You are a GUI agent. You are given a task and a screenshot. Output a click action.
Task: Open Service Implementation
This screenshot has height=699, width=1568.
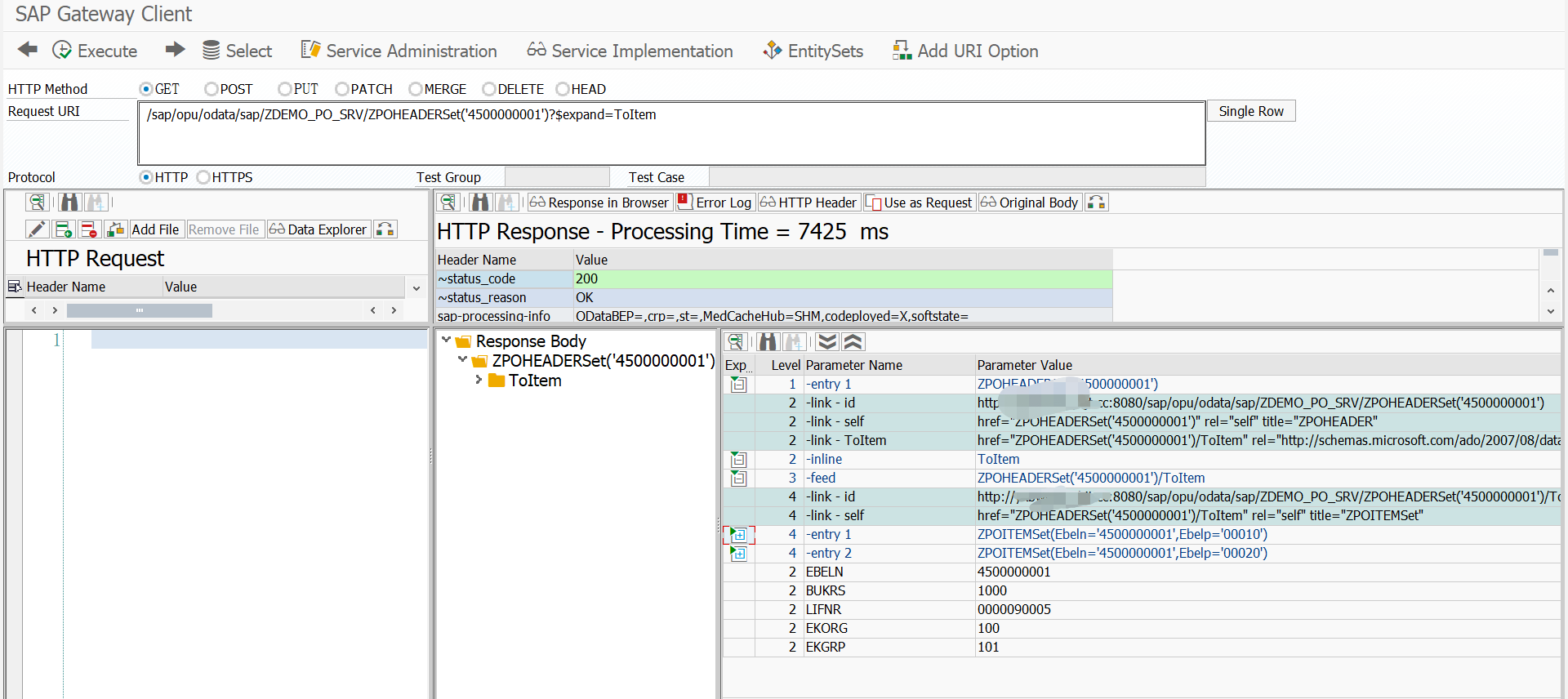[x=630, y=51]
